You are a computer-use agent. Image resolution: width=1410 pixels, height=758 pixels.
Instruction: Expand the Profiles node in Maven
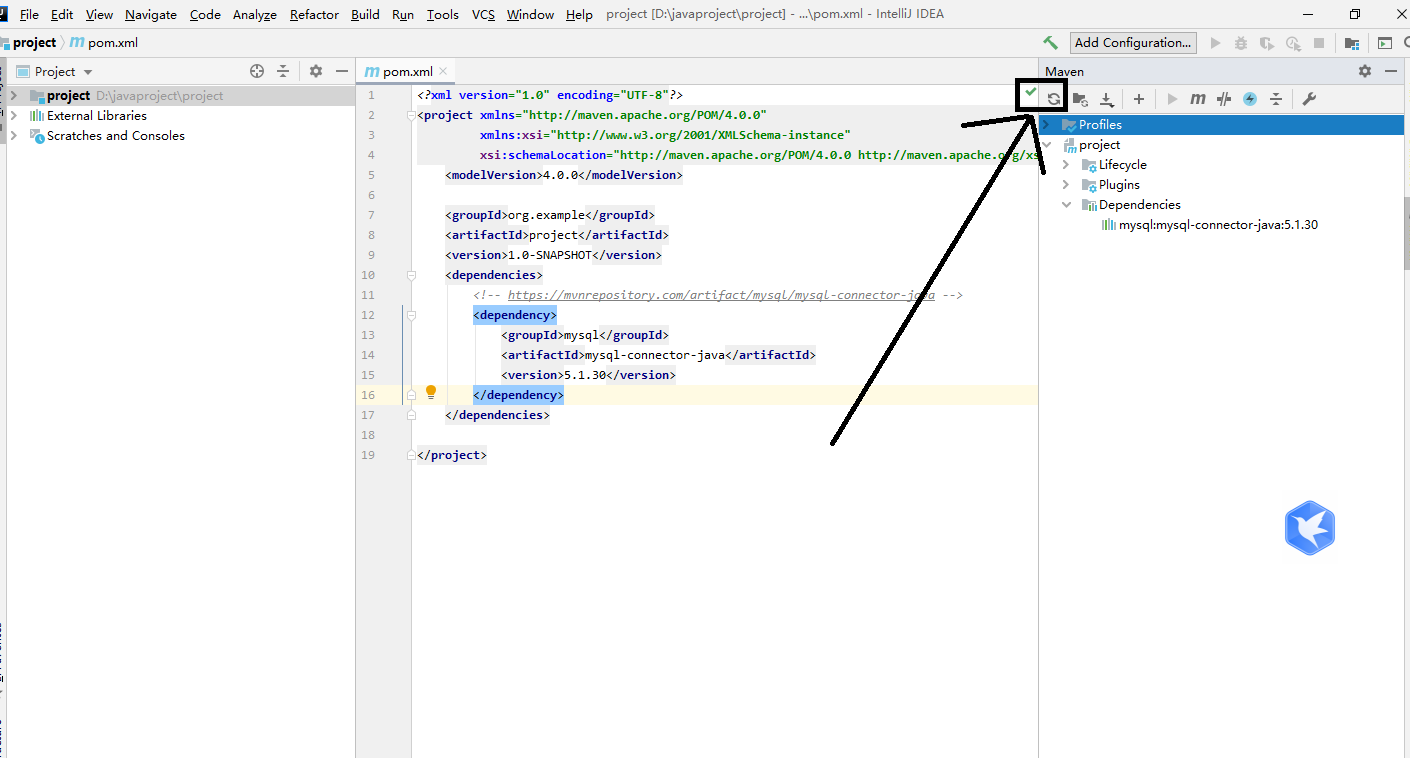coord(1047,125)
